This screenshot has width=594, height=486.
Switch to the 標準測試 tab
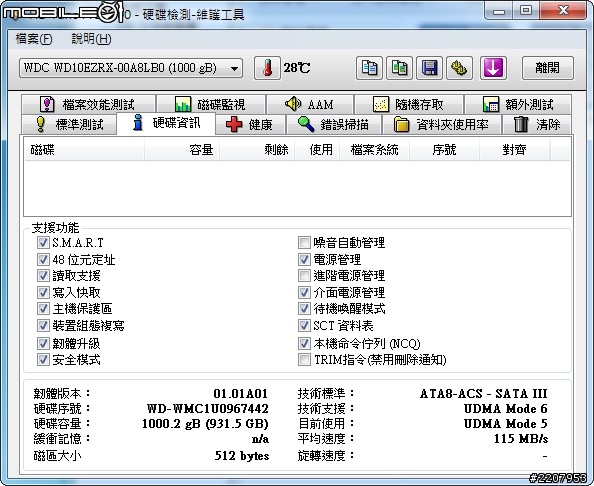pyautogui.click(x=69, y=124)
